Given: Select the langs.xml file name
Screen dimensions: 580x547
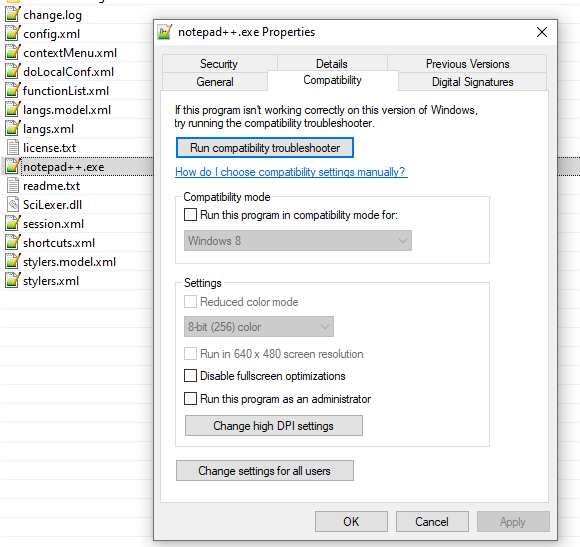Looking at the screenshot, I should (48, 129).
